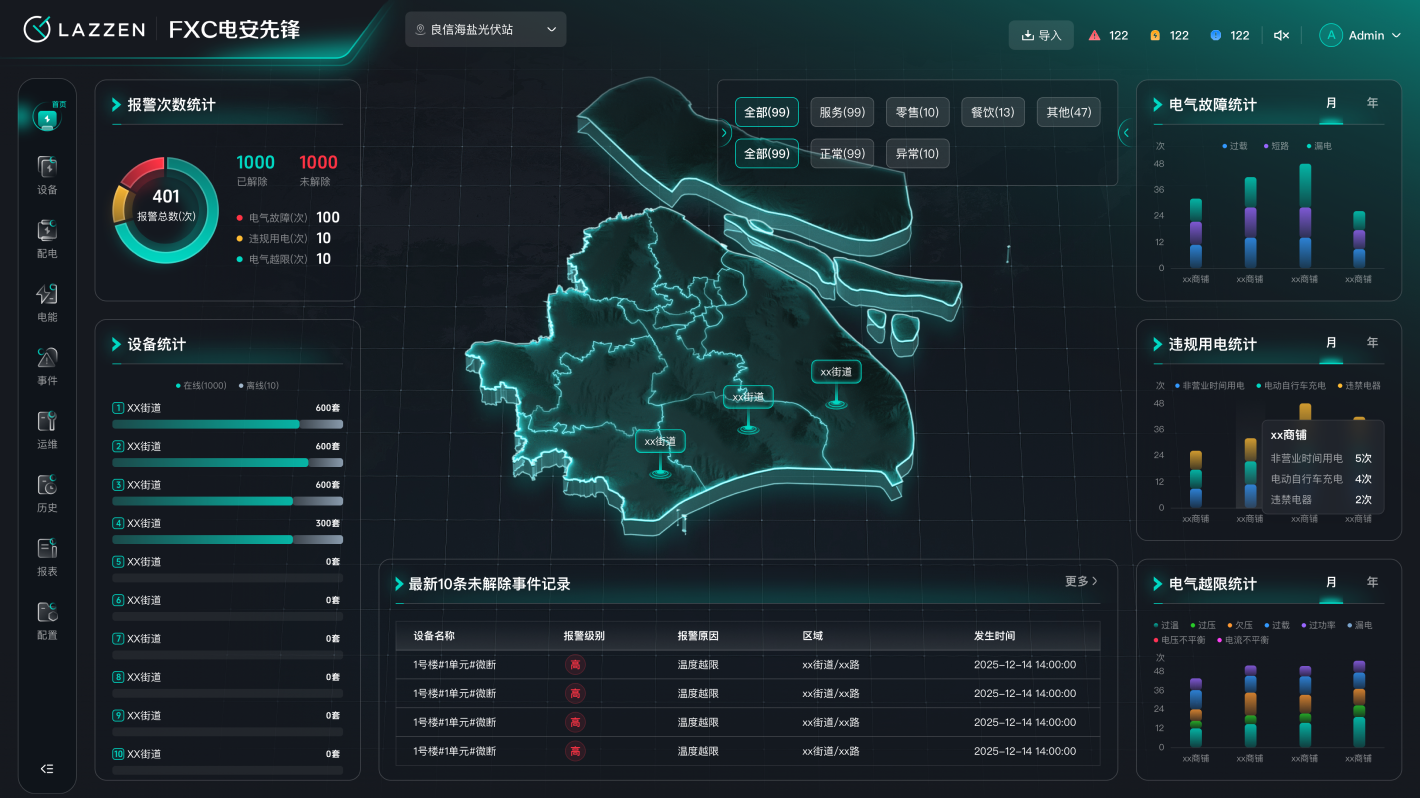This screenshot has width=1420, height=798.
Task: Switch 电气越限统计 to 年 tab
Action: coord(1372,582)
